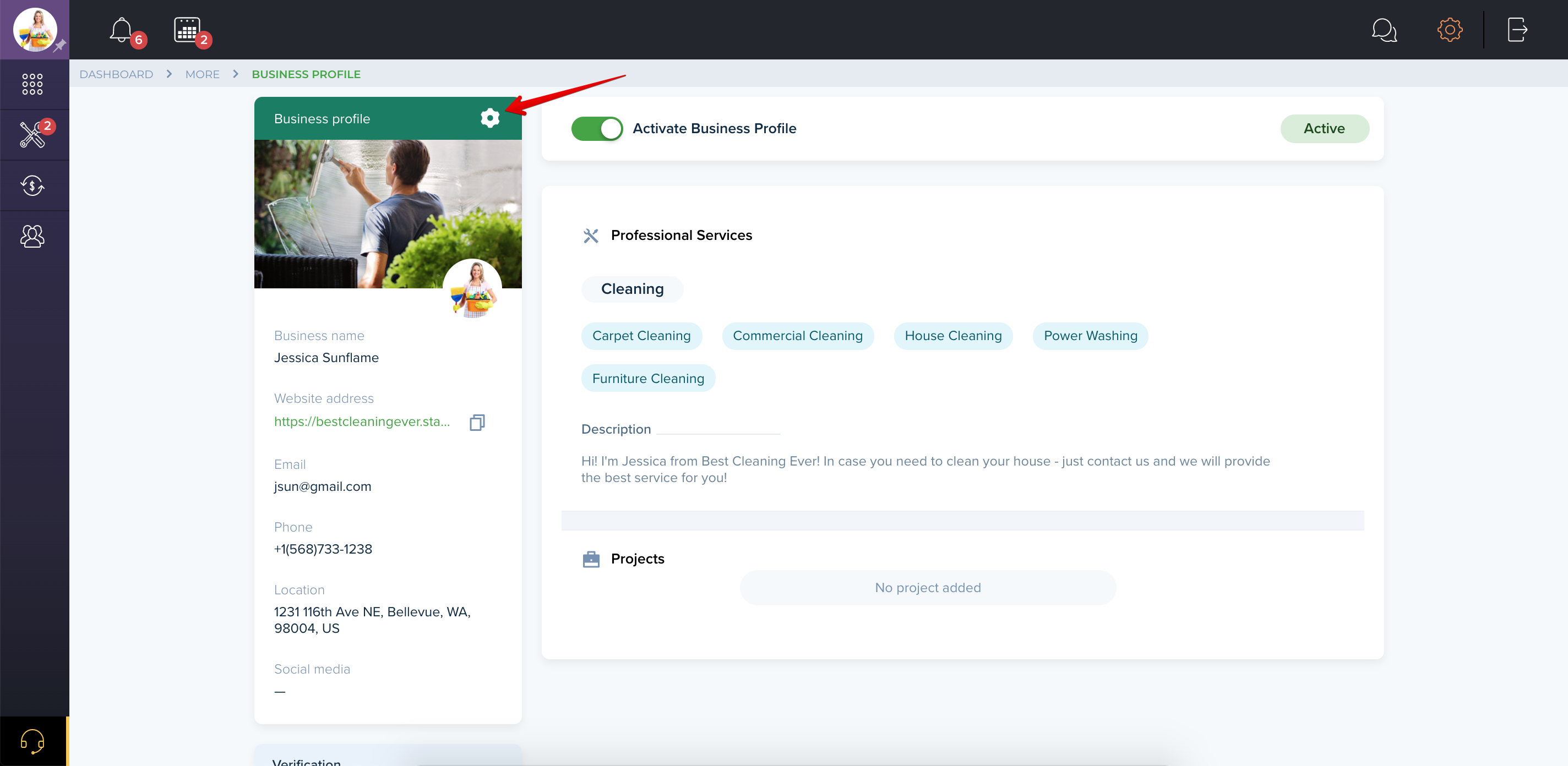
Task: Click the Website address label
Action: (323, 398)
